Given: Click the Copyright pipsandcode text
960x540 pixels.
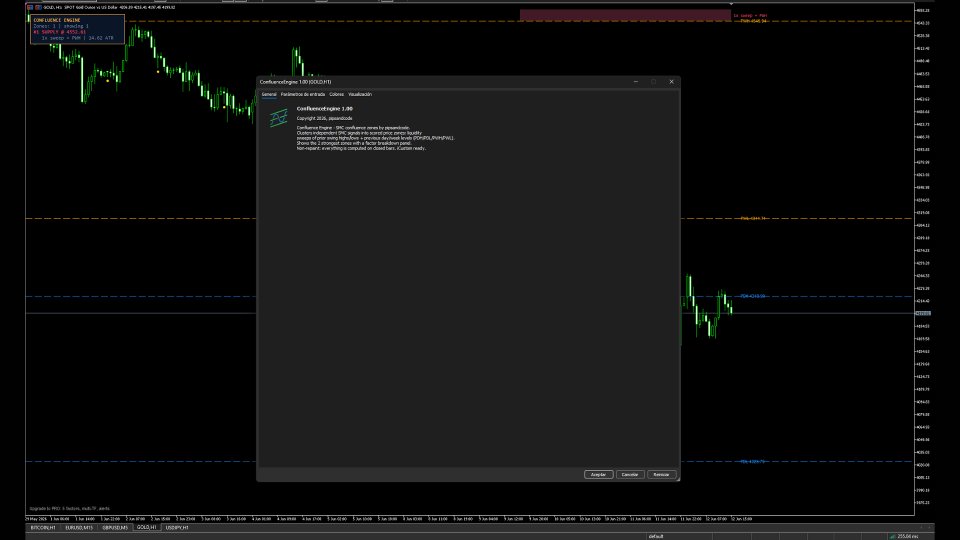Looking at the screenshot, I should 324,118.
